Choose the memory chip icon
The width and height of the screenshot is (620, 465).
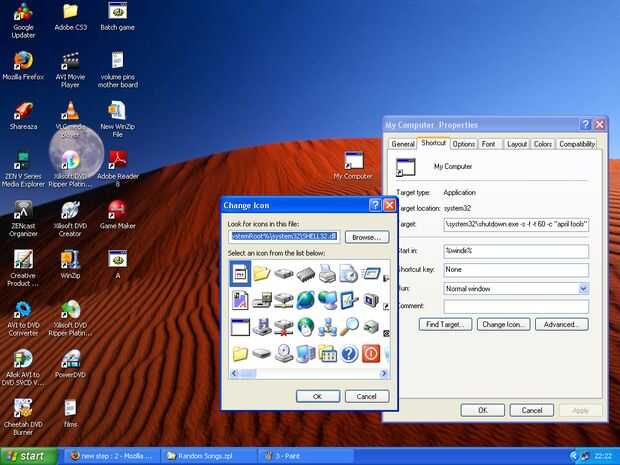(305, 274)
